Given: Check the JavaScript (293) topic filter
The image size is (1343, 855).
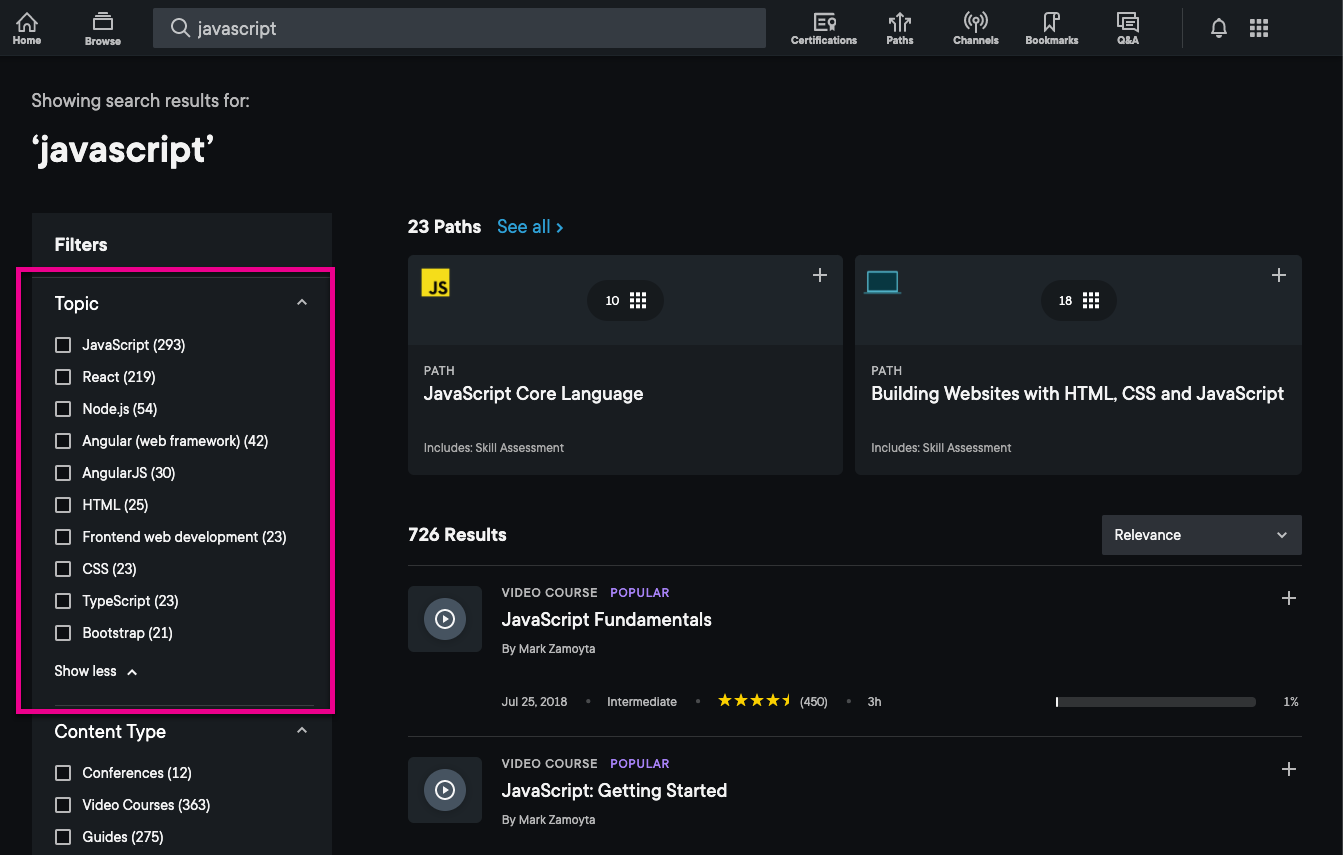Looking at the screenshot, I should 63,345.
